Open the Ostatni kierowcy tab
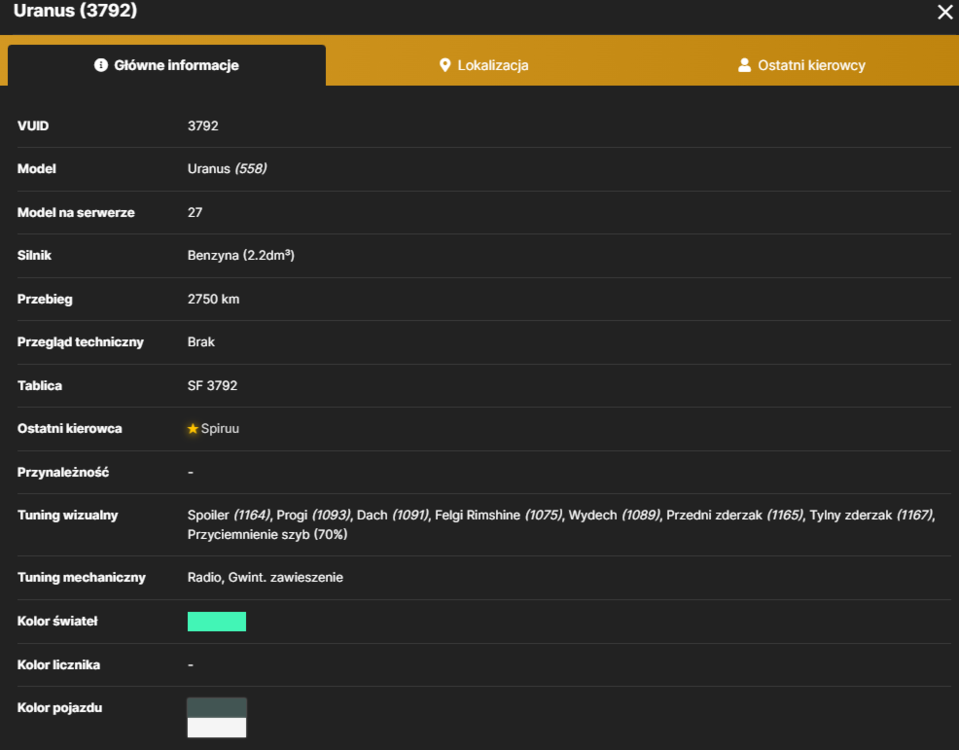Image resolution: width=959 pixels, height=750 pixels. (x=801, y=65)
